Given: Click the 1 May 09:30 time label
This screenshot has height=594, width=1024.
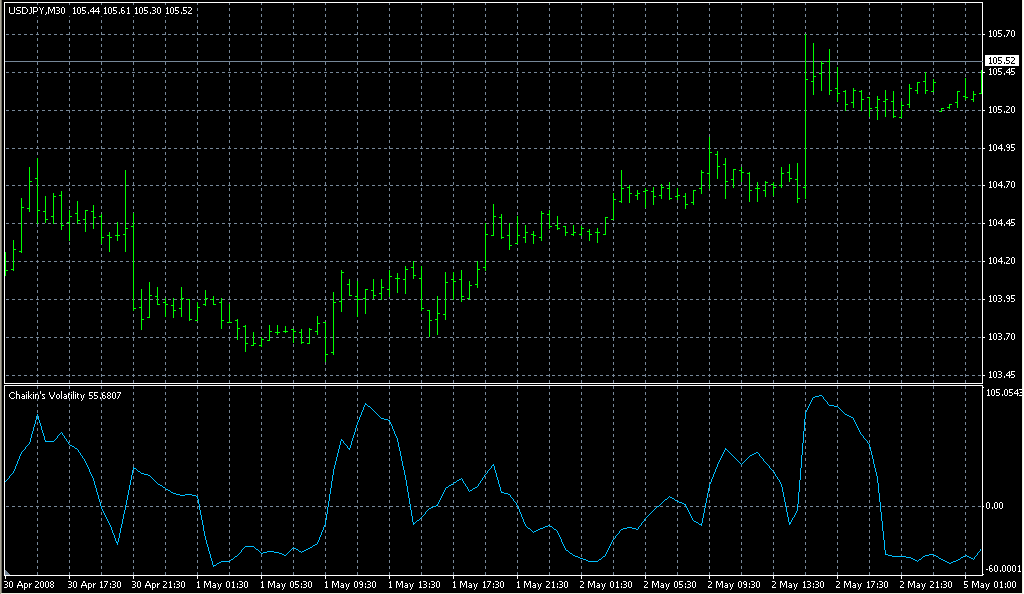Looking at the screenshot, I should (350, 585).
